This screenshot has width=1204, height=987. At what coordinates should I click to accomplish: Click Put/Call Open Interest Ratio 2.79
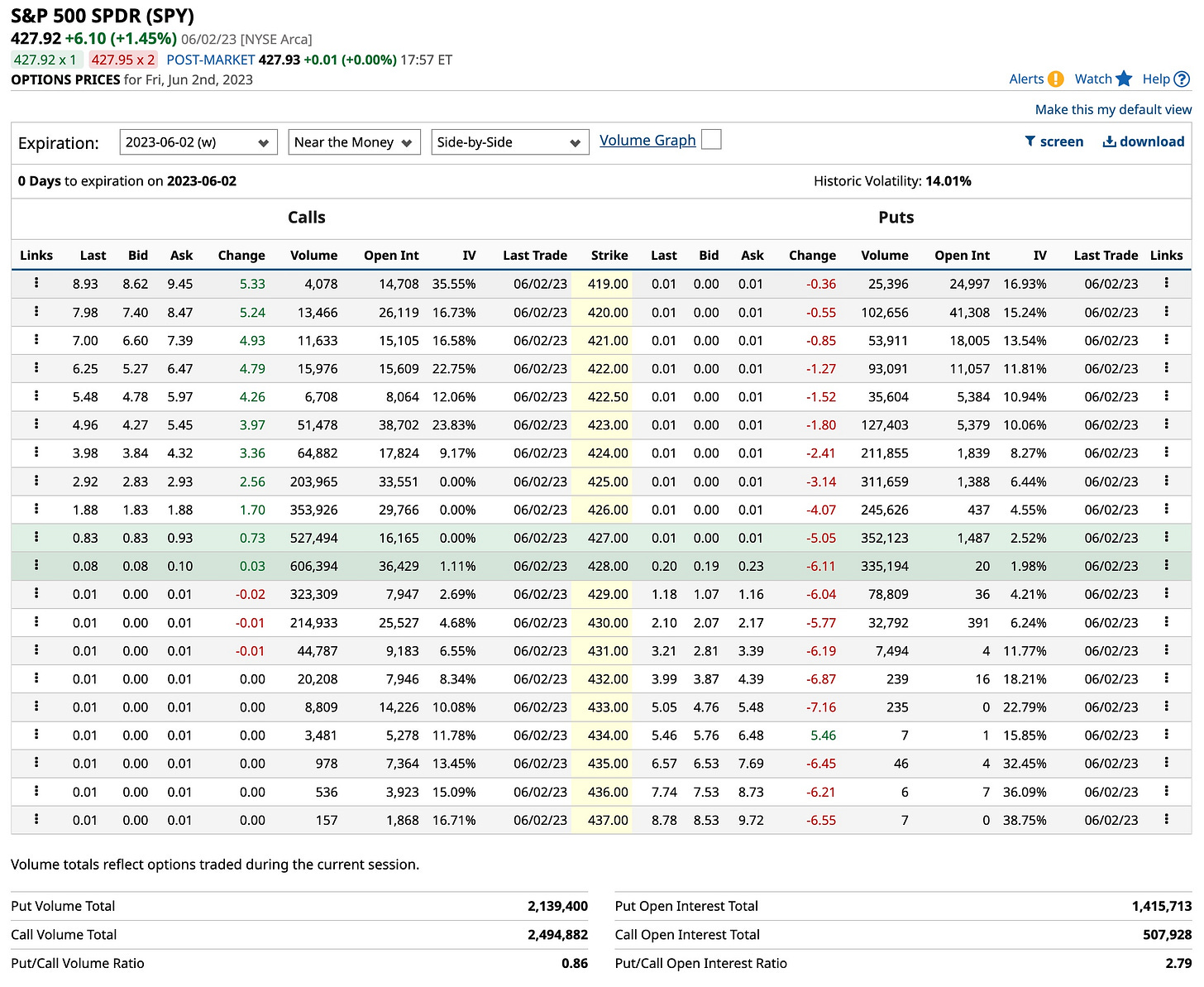coord(1178,963)
